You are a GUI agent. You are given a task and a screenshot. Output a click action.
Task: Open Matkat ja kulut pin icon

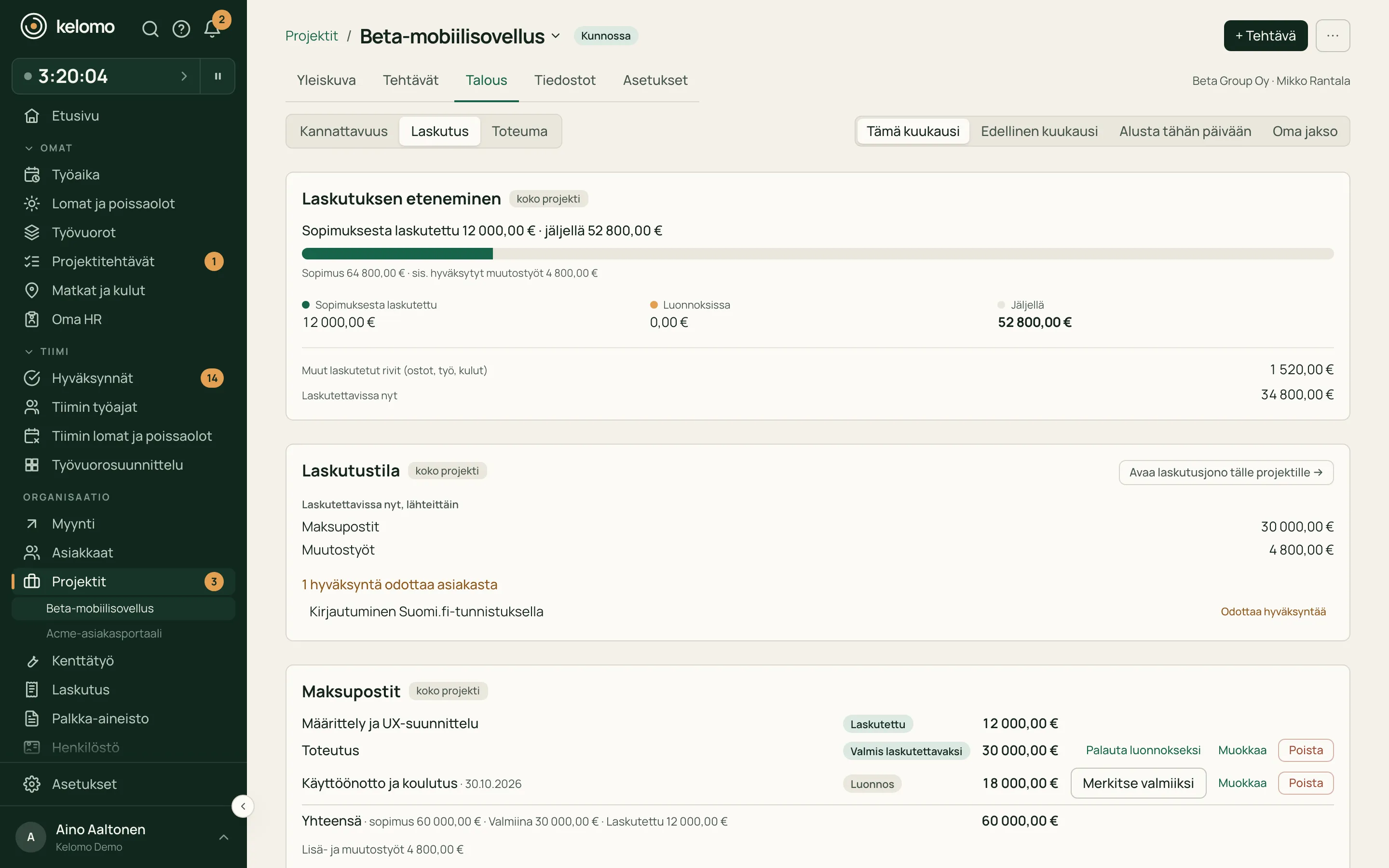pos(32,290)
